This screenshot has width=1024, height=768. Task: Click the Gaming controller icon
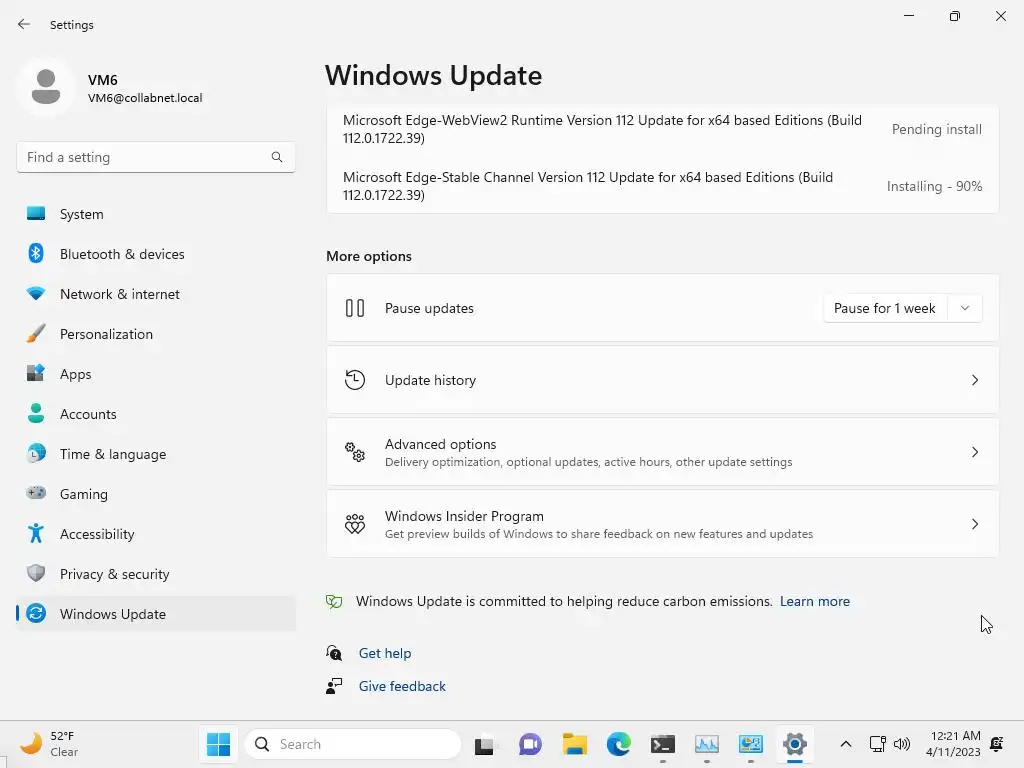click(36, 492)
